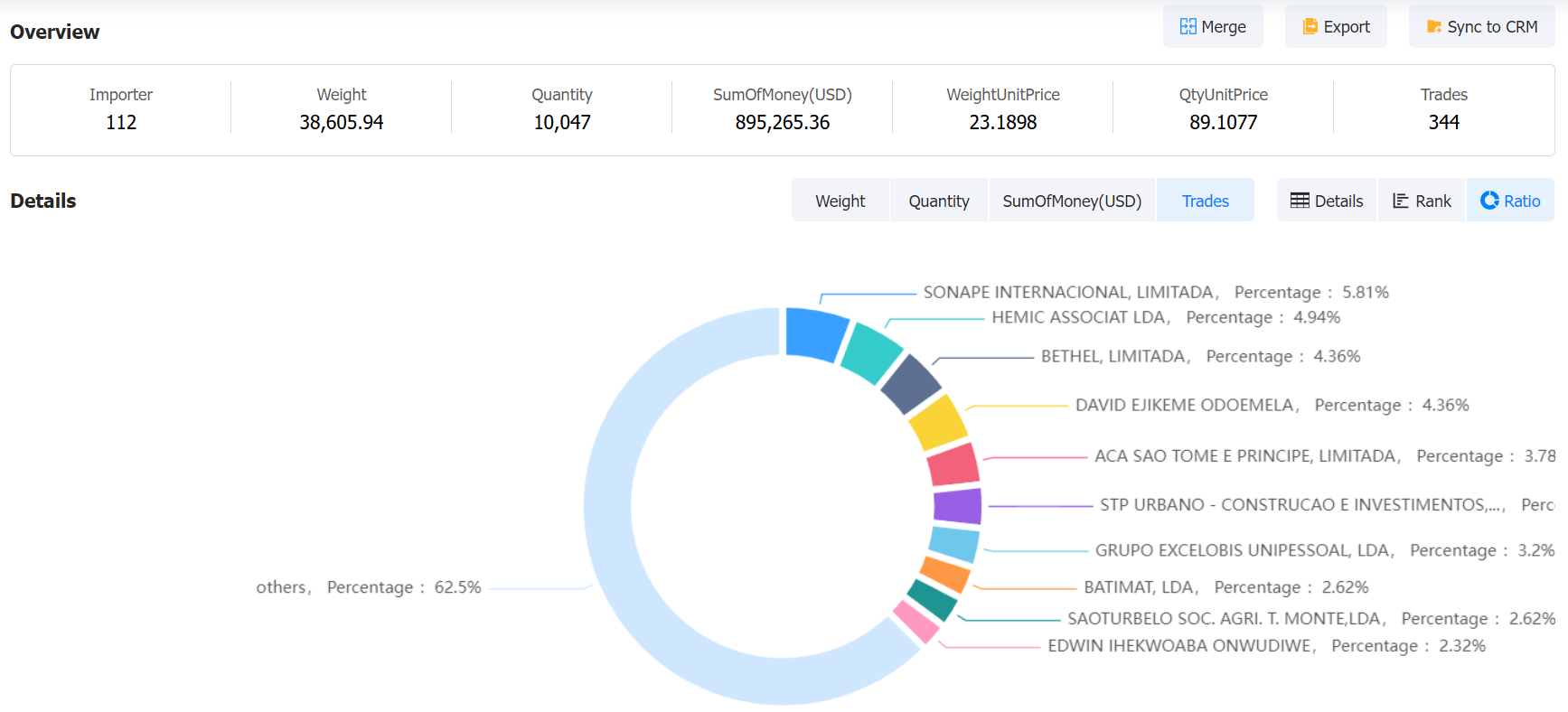Click the dark teal SAOTURBELO slice
Viewport: 1568px width, 712px height.
click(x=932, y=599)
